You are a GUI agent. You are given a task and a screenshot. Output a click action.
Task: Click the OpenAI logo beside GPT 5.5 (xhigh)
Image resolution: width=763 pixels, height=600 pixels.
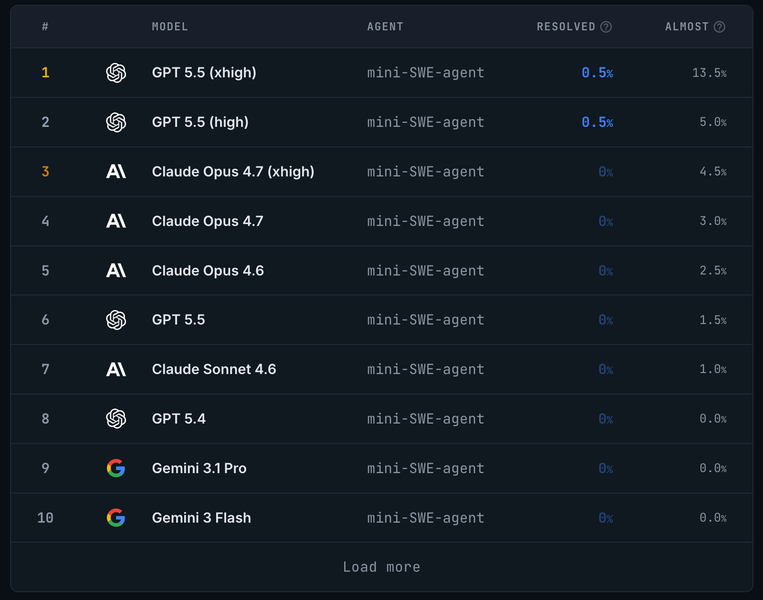pos(116,73)
